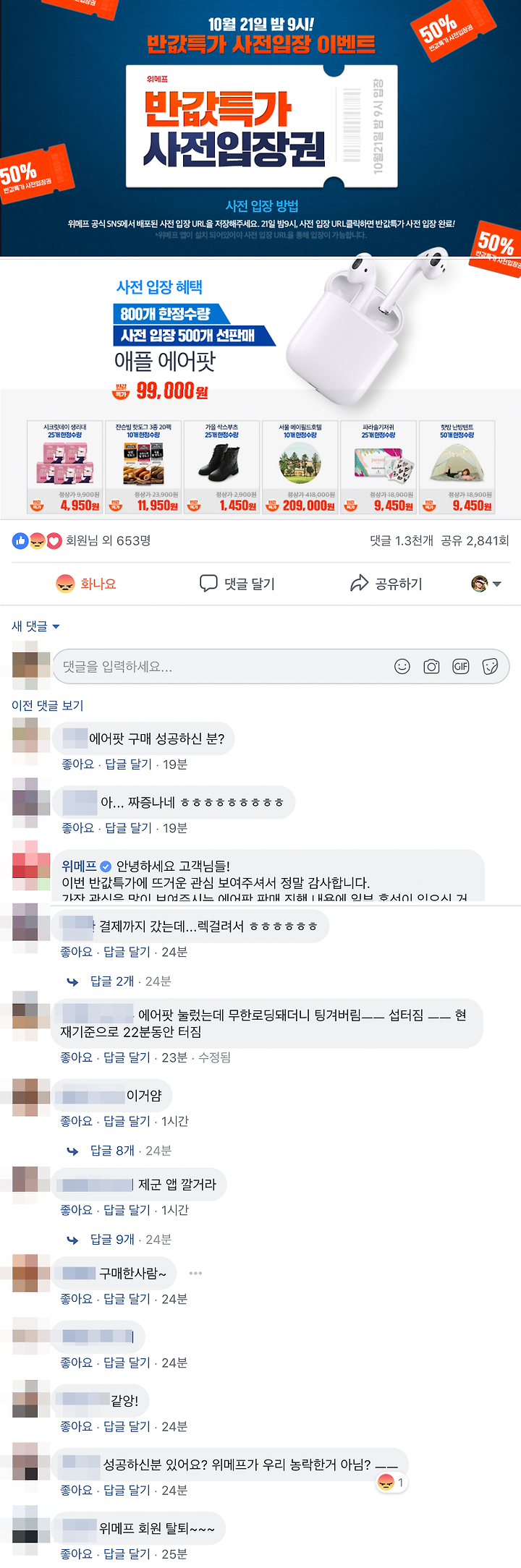Click the 댓글 달기 speech bubble icon
Image resolution: width=521 pixels, height=1568 pixels.
point(208,583)
